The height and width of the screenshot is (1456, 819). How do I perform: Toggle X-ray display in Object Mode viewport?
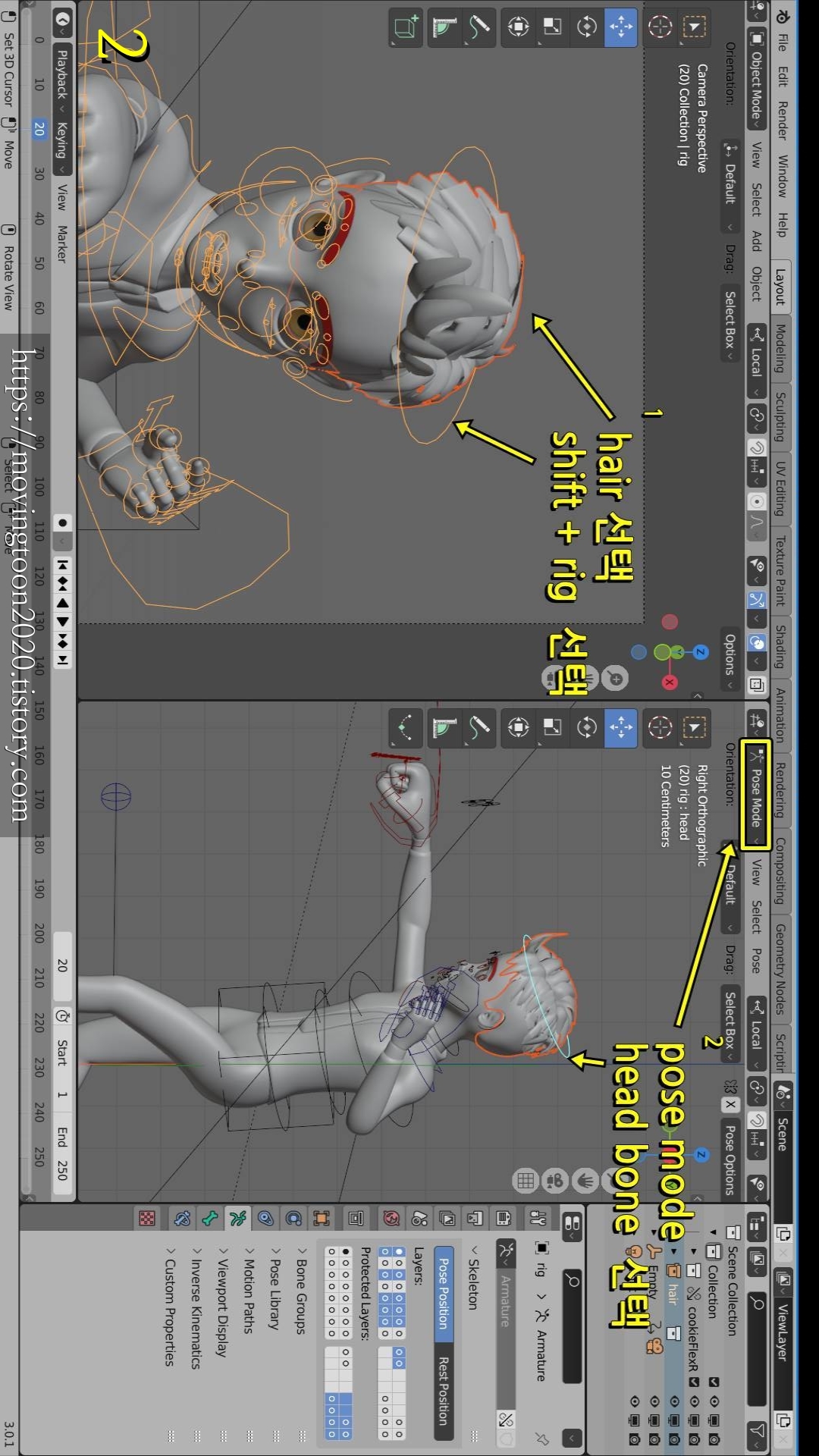pos(757,684)
